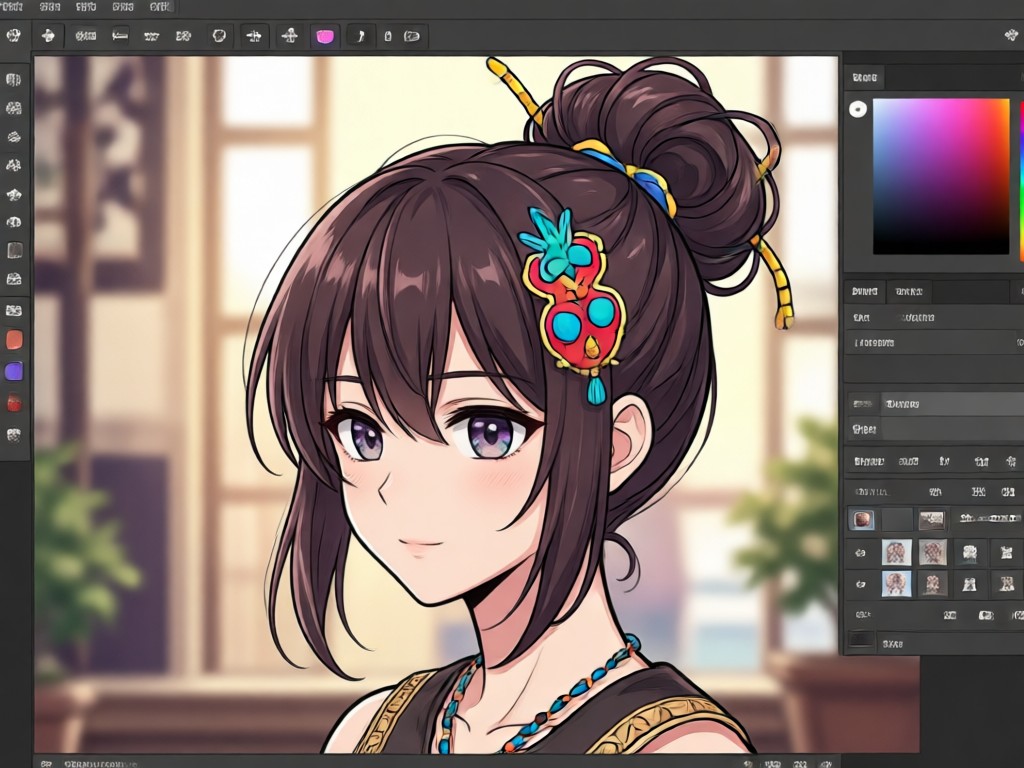1024x768 pixels.
Task: Toggle the eye icon of the lower portrait layer row
Action: point(861,584)
